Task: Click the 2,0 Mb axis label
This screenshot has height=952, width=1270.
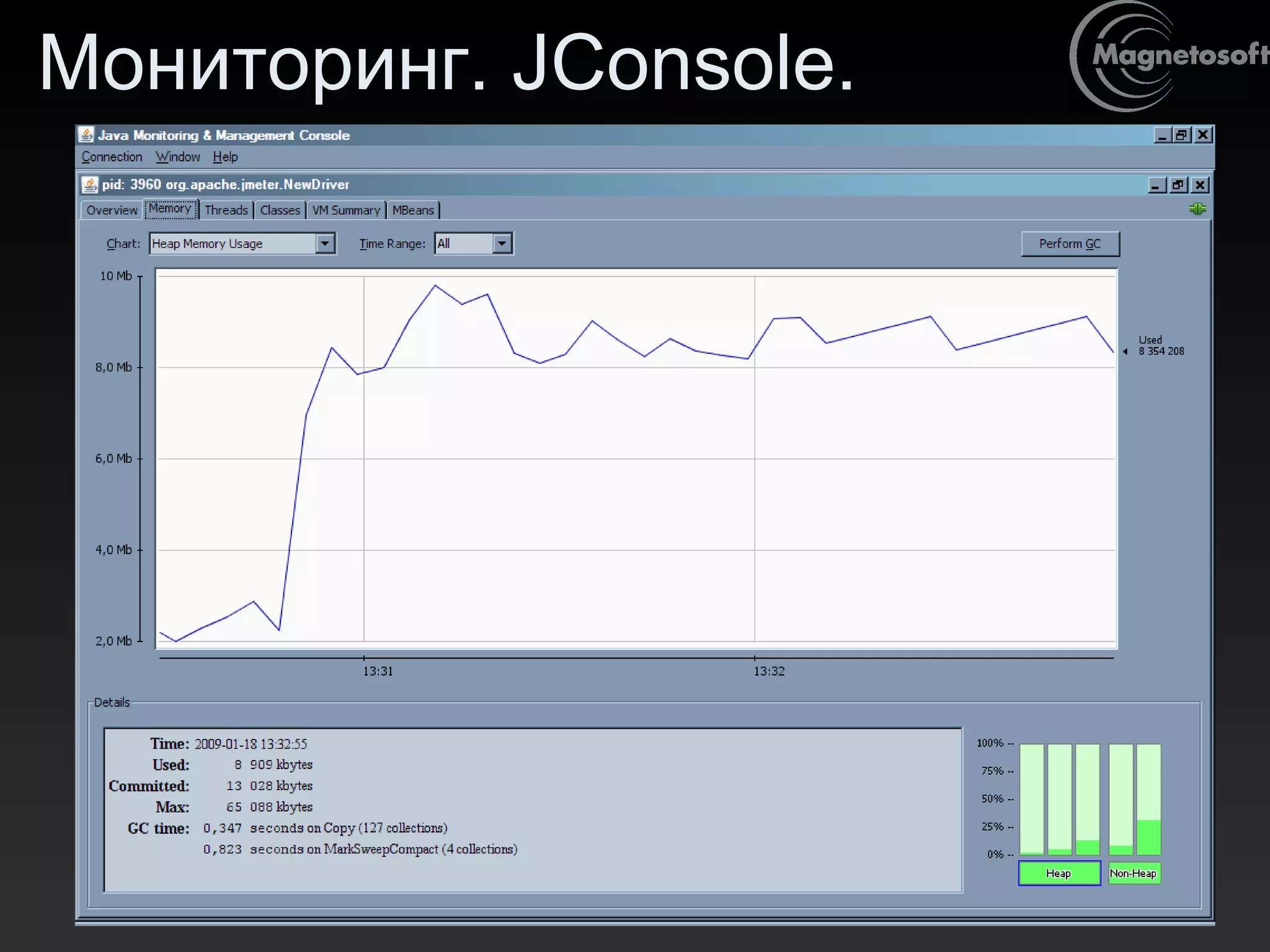Action: coord(113,641)
